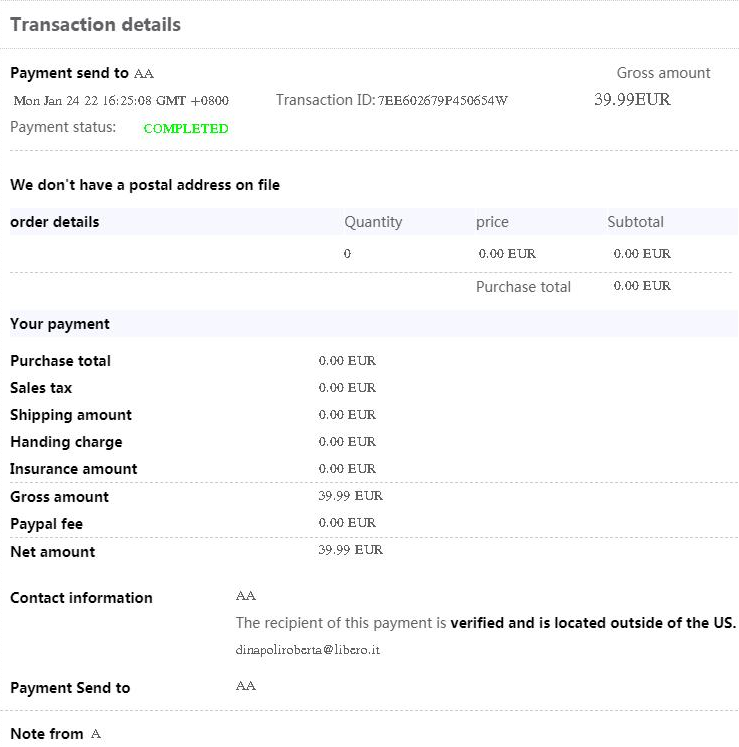The height and width of the screenshot is (747, 739).
Task: Click the Your payment section header
Action: tap(60, 324)
